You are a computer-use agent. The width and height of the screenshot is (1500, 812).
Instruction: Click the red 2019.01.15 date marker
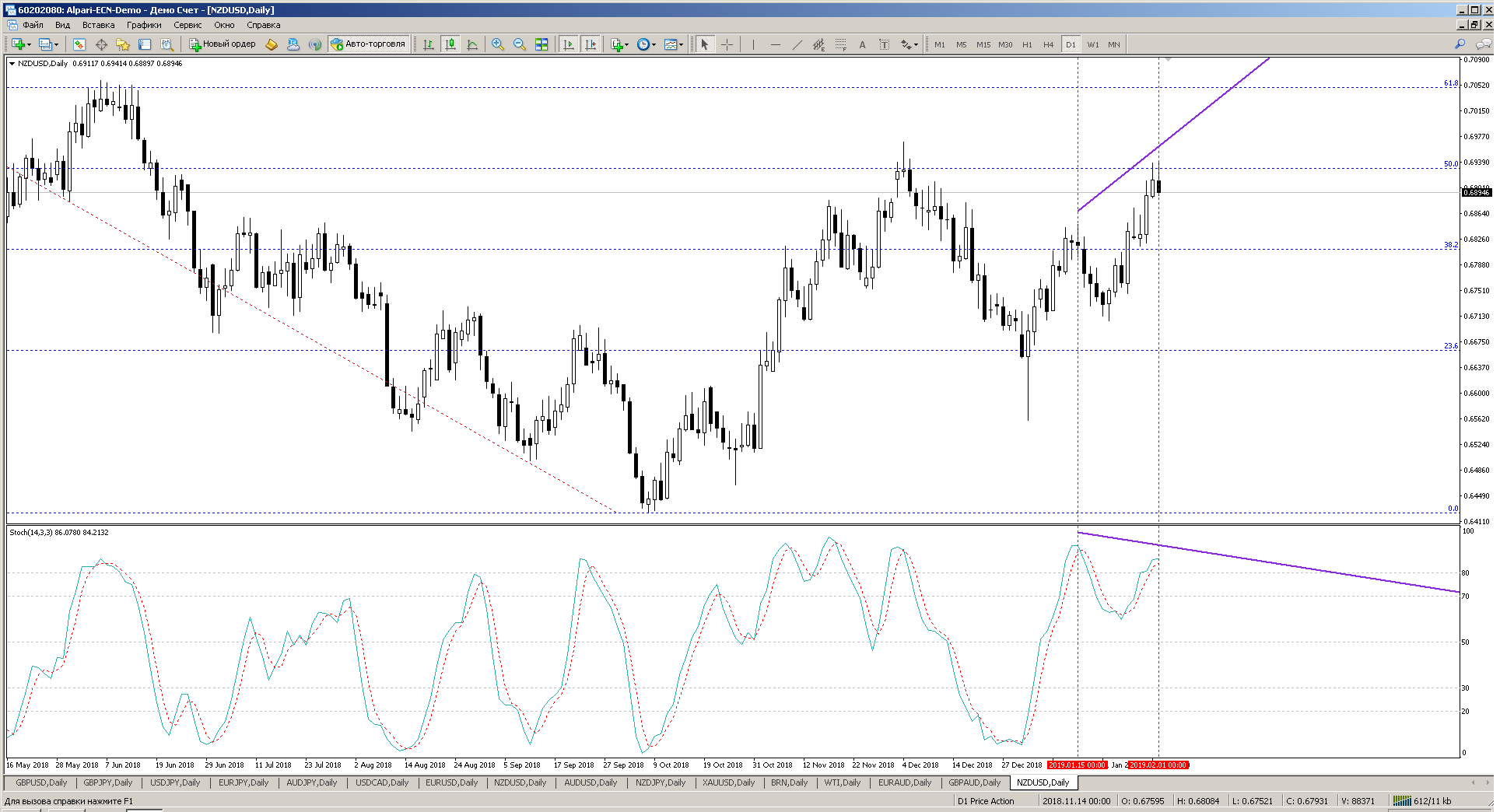[1078, 765]
